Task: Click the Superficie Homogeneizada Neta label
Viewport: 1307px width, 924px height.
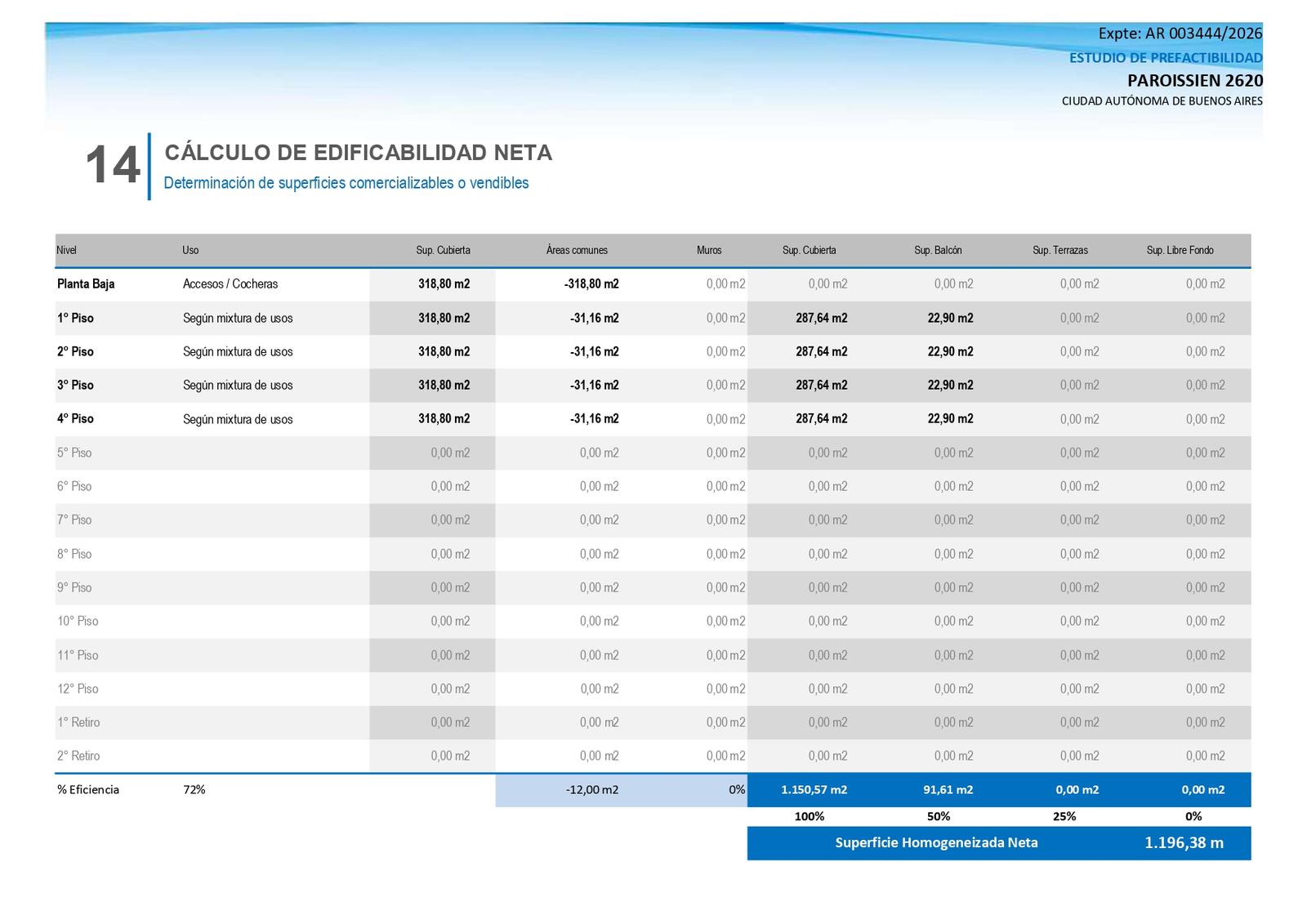Action: (x=936, y=843)
